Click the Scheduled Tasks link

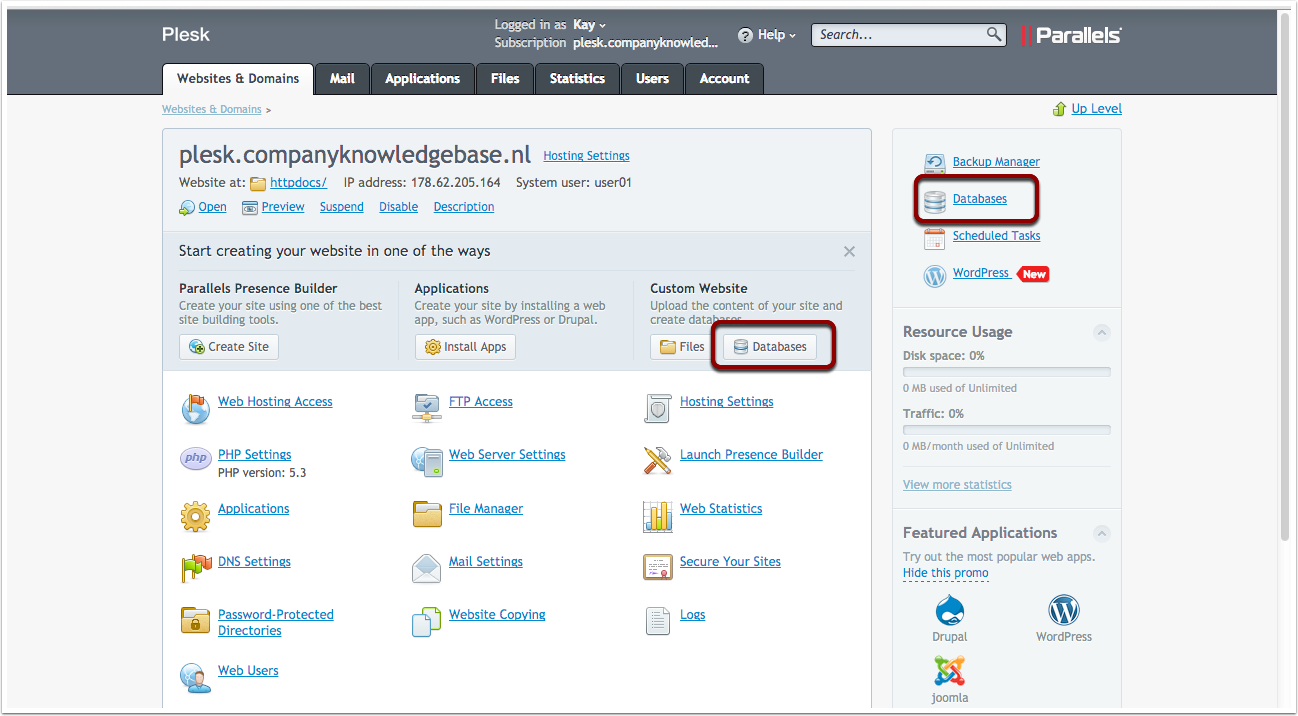[996, 236]
